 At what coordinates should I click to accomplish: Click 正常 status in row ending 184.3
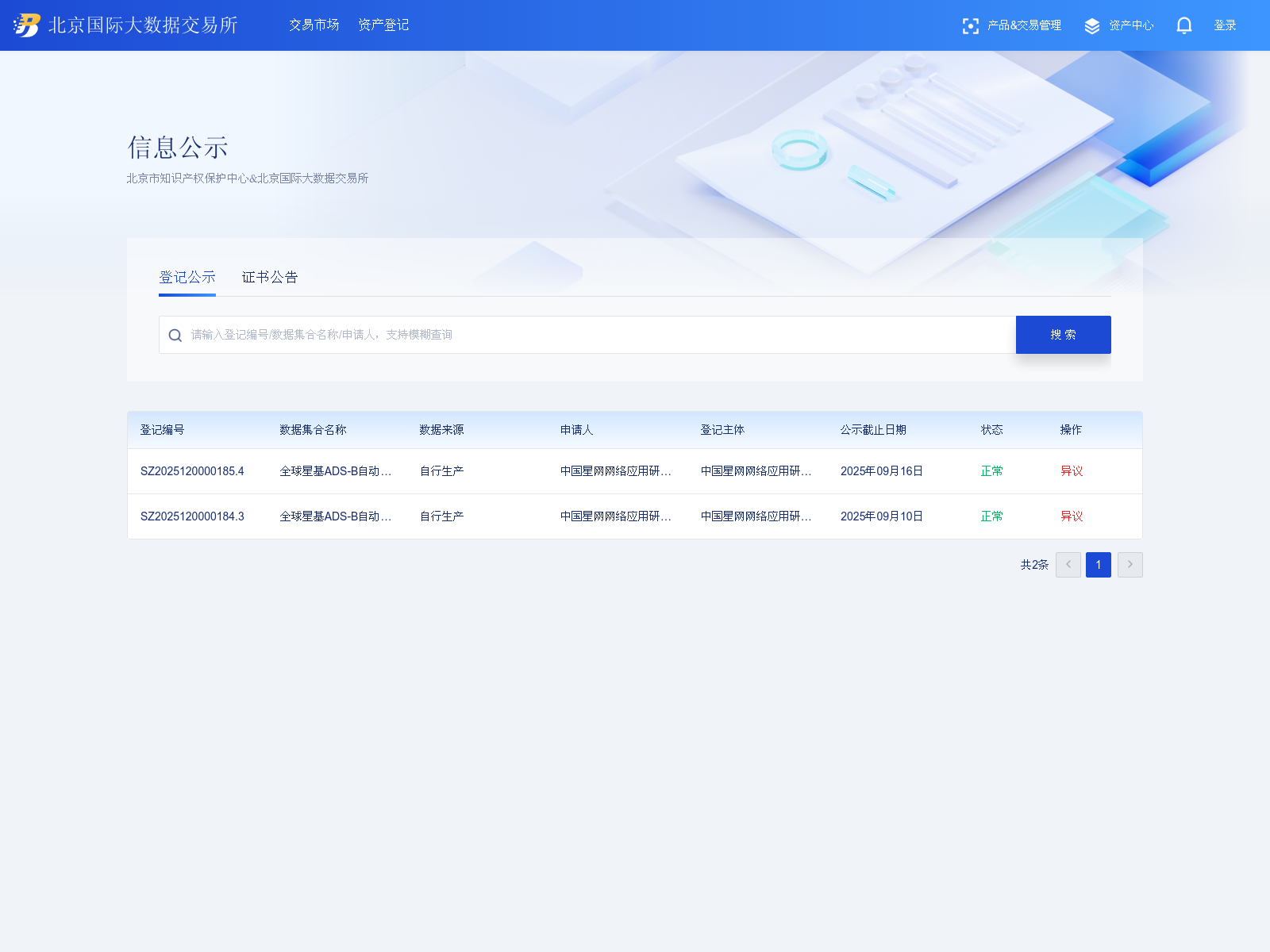click(x=992, y=516)
